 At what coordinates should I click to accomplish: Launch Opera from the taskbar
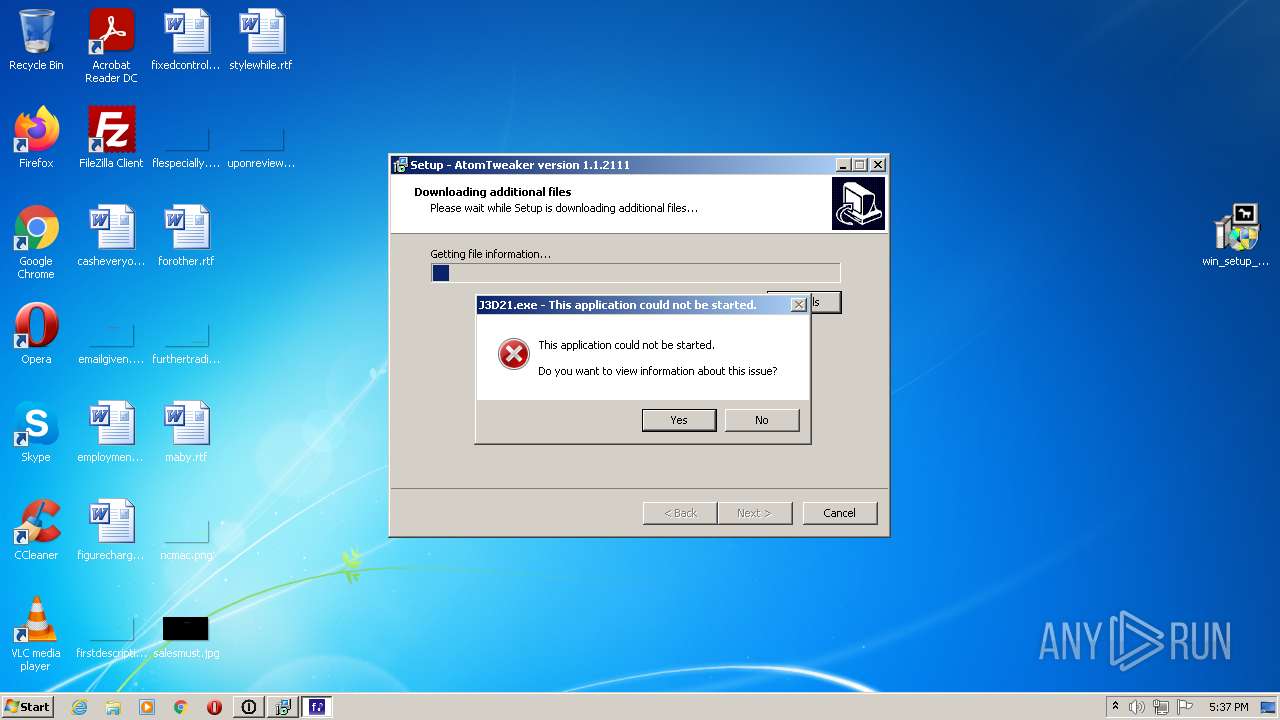click(x=215, y=707)
